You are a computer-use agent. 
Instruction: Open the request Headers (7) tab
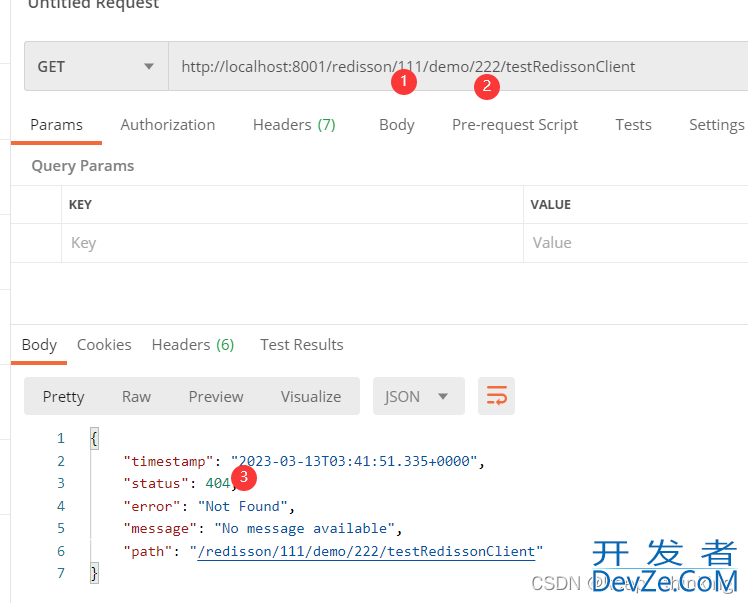294,125
